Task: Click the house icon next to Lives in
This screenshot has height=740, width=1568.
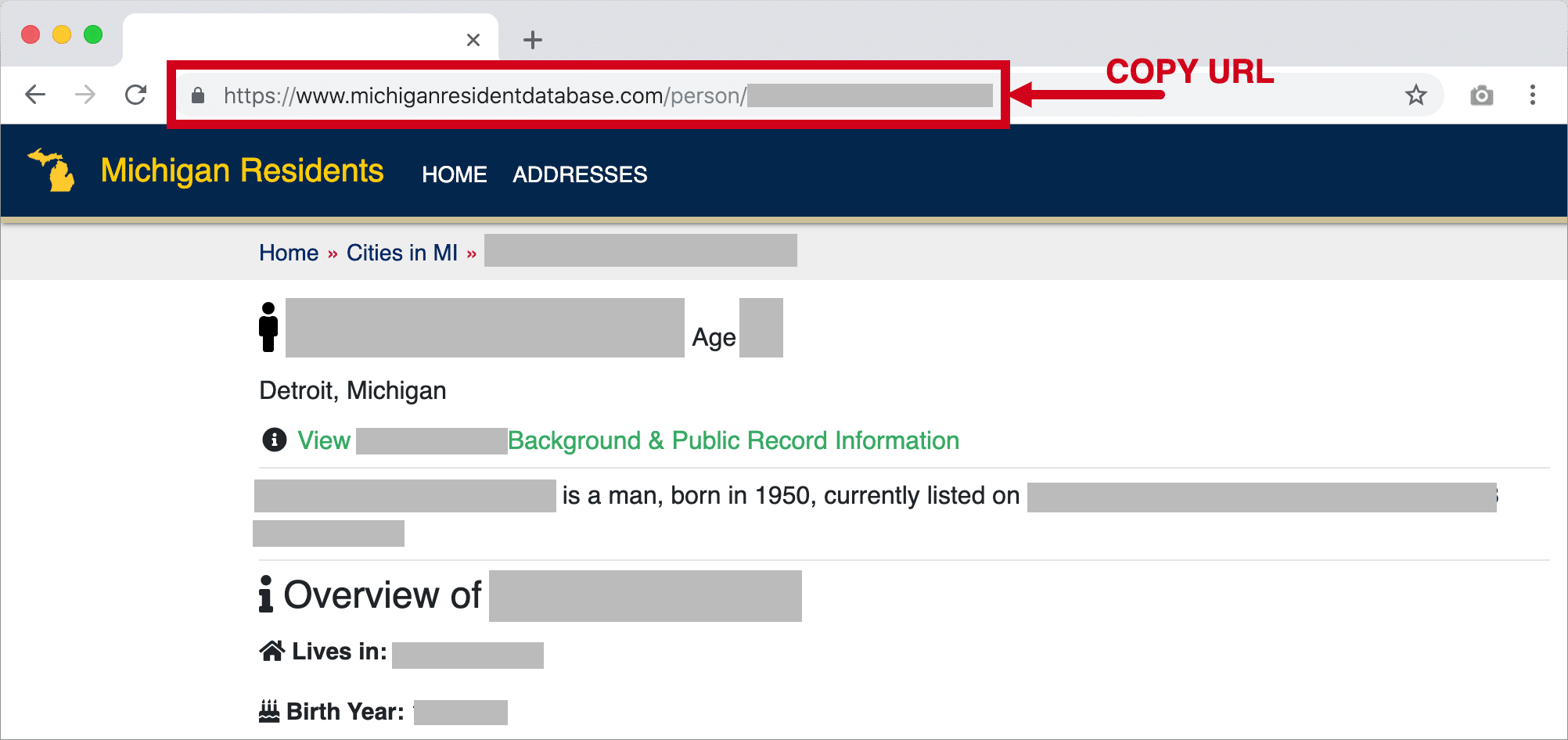Action: [272, 651]
